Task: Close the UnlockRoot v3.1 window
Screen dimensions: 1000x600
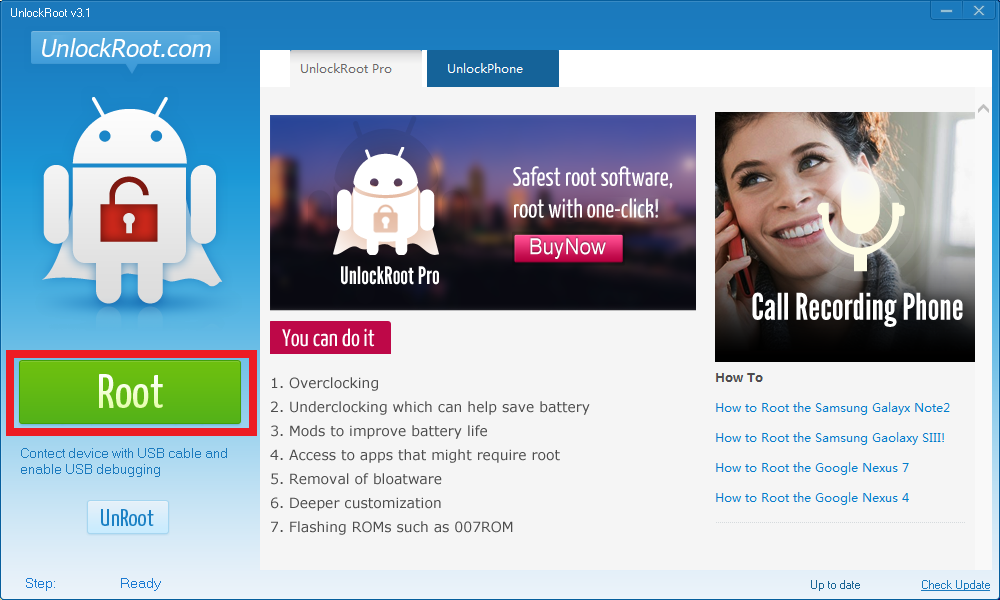Action: coord(978,11)
